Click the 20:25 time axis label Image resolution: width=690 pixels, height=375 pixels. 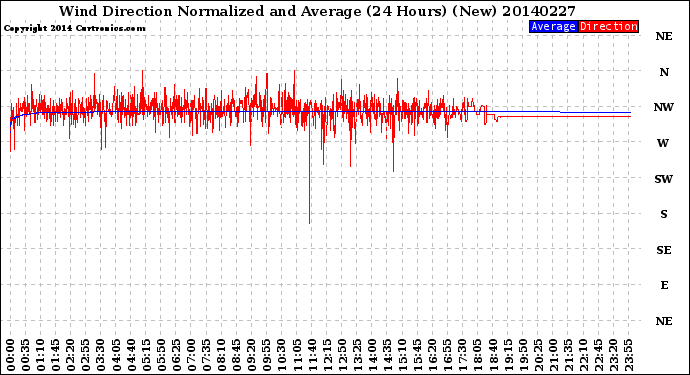[538, 355]
